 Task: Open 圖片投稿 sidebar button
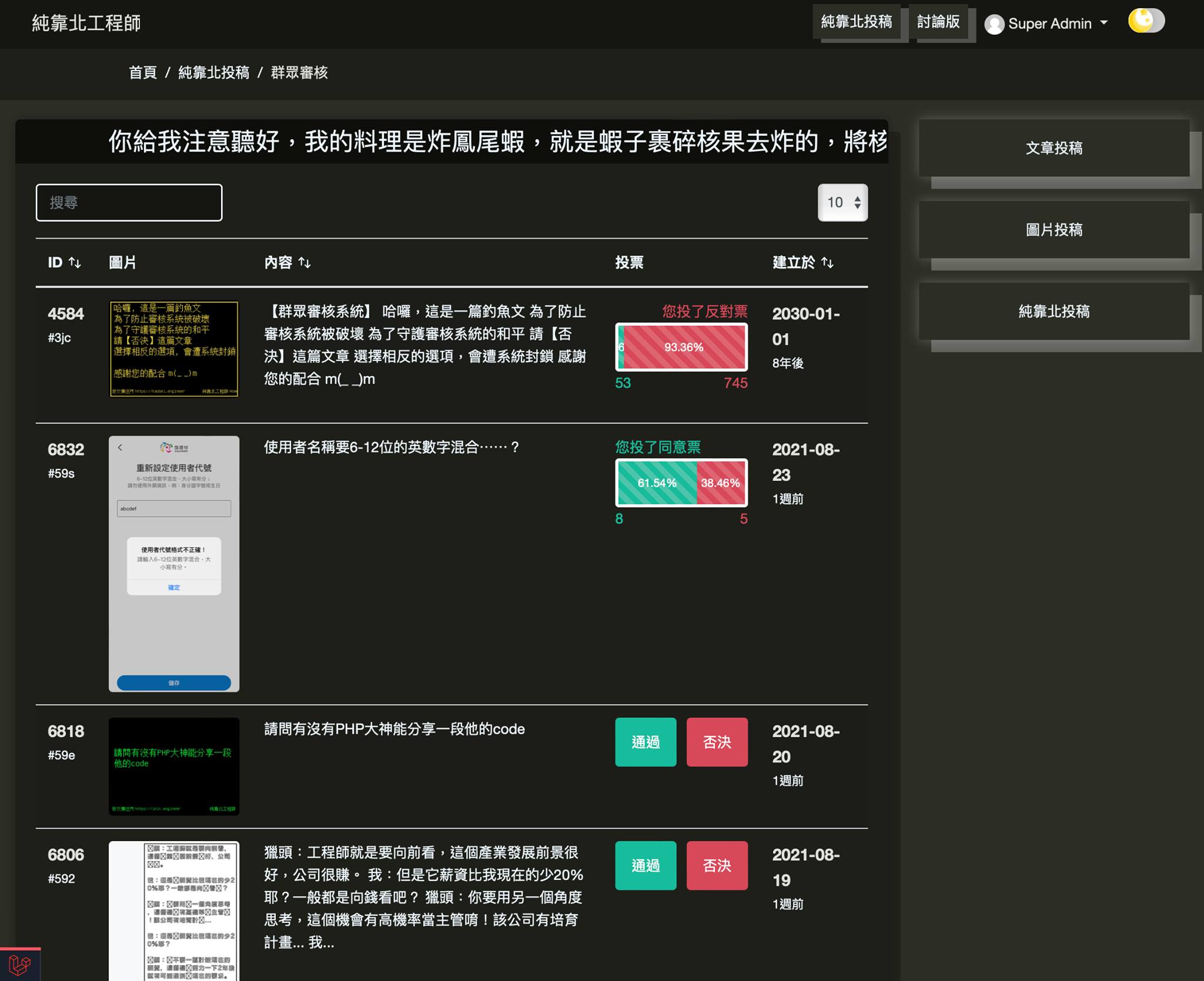pyautogui.click(x=1054, y=230)
